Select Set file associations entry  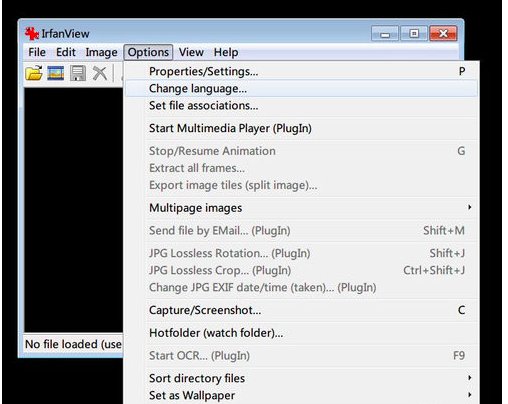coord(302,106)
